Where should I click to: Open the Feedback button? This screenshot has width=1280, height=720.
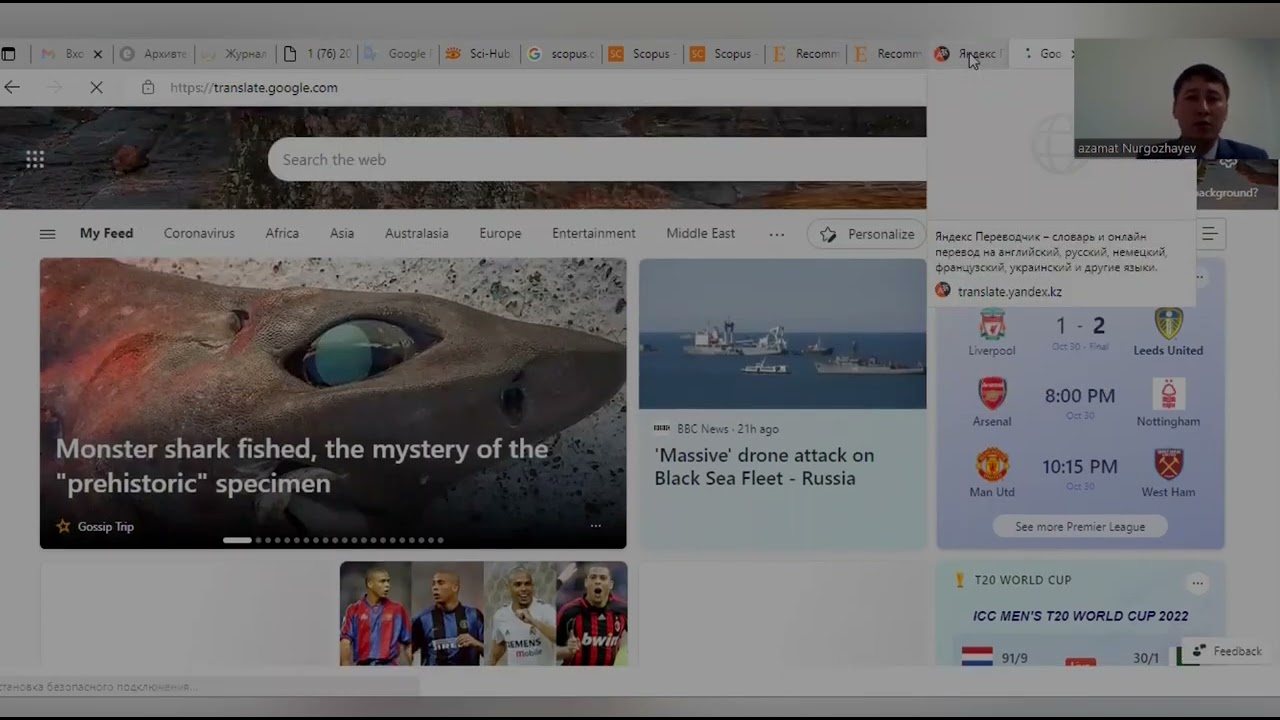pyautogui.click(x=1227, y=651)
